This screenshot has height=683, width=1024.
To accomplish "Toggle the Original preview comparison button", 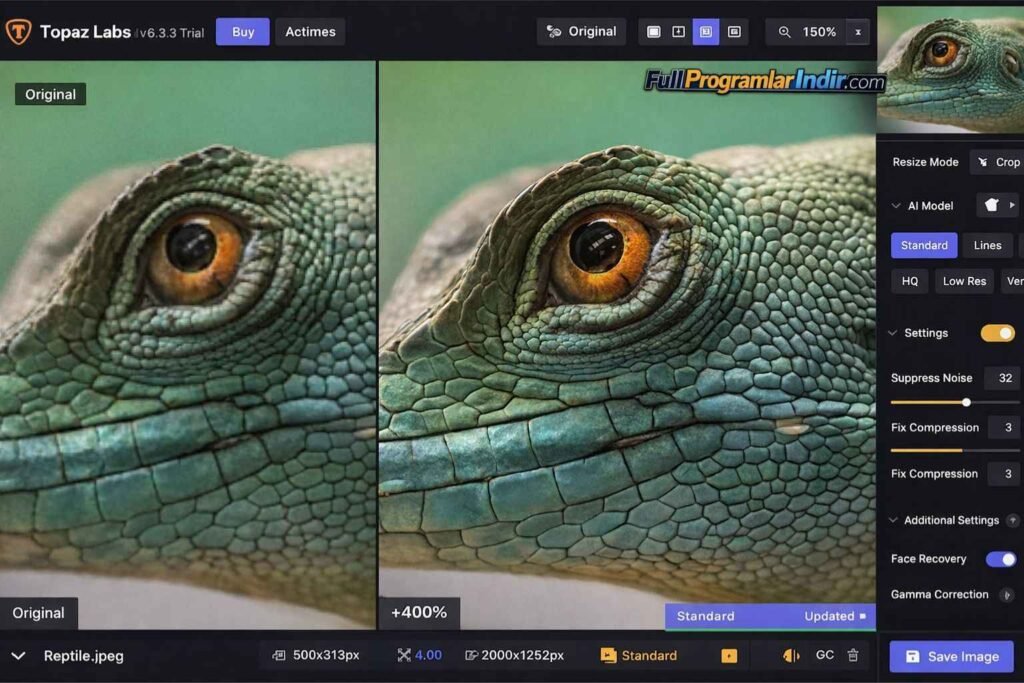I will [x=581, y=31].
